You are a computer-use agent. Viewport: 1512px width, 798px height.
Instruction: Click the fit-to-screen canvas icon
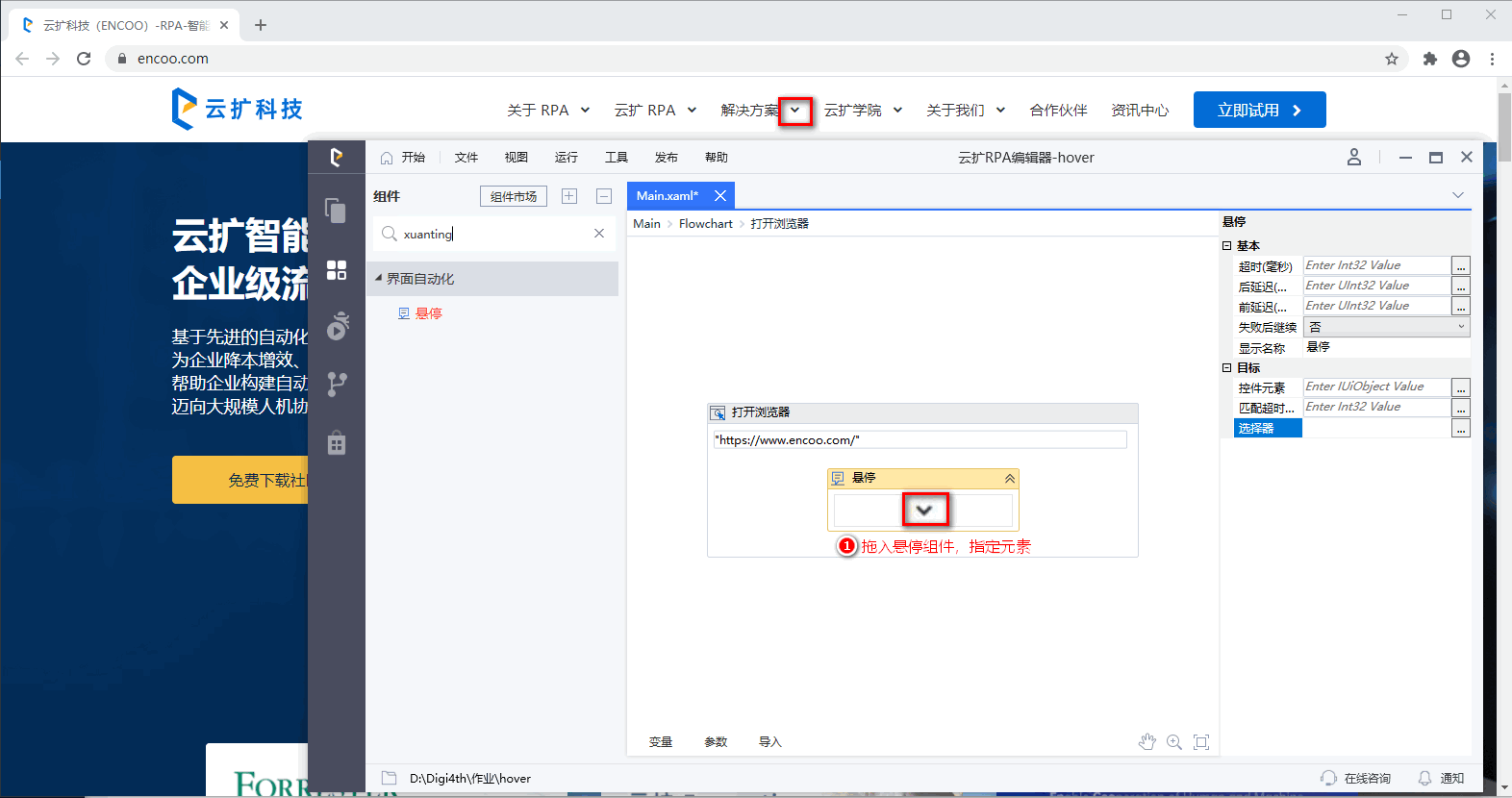[1201, 741]
